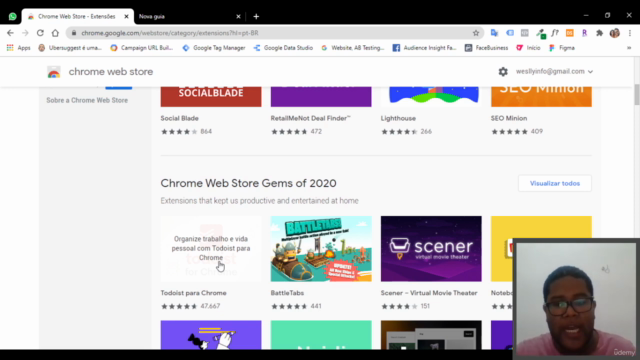Open the Google Translate extension icon
This screenshot has width=640, height=360.
494,33
